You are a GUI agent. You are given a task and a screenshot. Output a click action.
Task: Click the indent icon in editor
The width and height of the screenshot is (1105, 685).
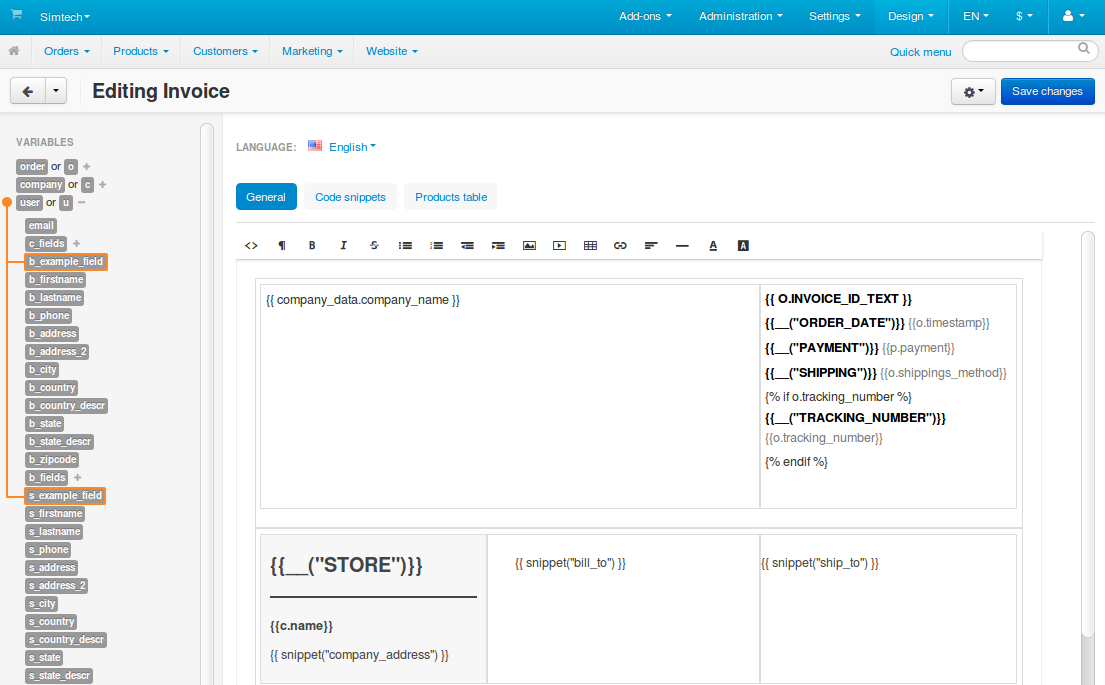click(498, 245)
